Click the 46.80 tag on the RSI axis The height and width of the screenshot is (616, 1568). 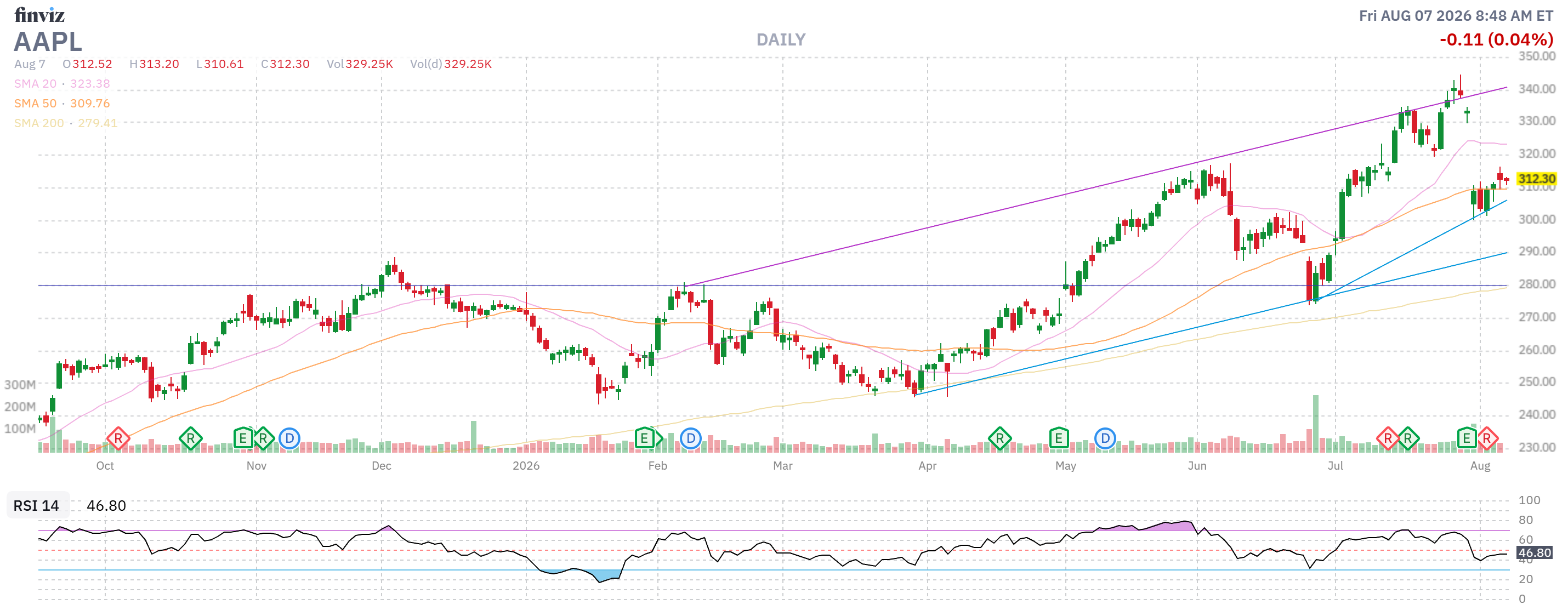1534,552
